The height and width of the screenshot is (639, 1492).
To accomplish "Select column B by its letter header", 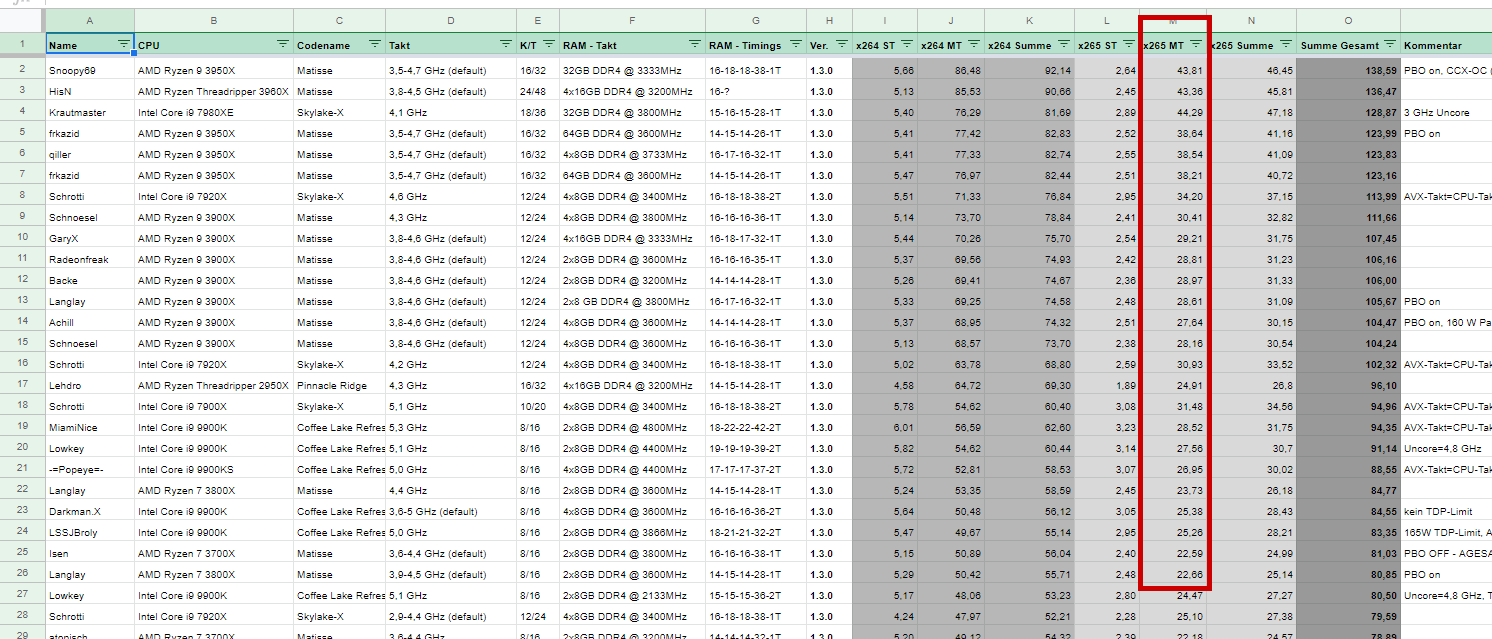I will [214, 20].
